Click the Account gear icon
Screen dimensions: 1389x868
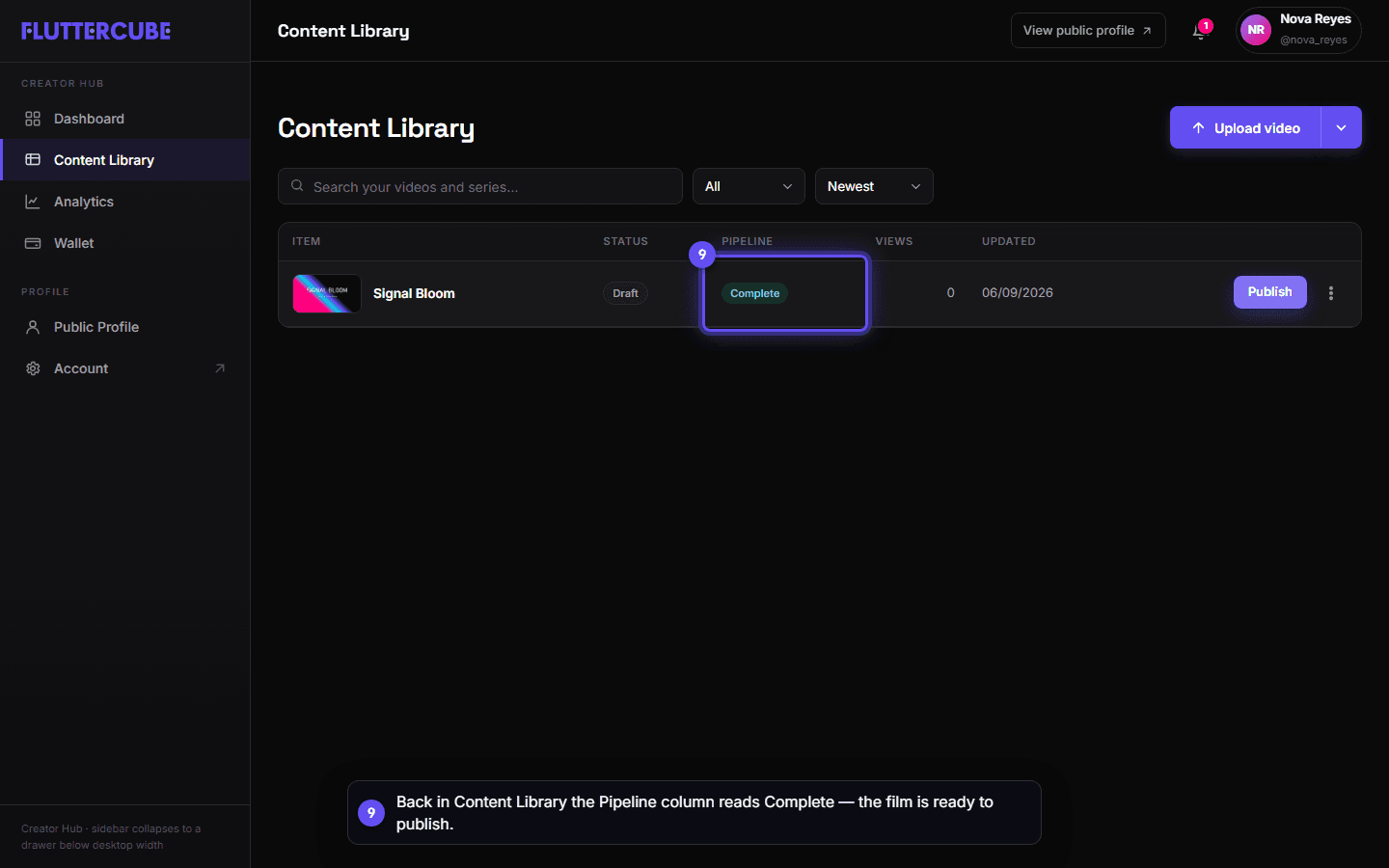(33, 368)
